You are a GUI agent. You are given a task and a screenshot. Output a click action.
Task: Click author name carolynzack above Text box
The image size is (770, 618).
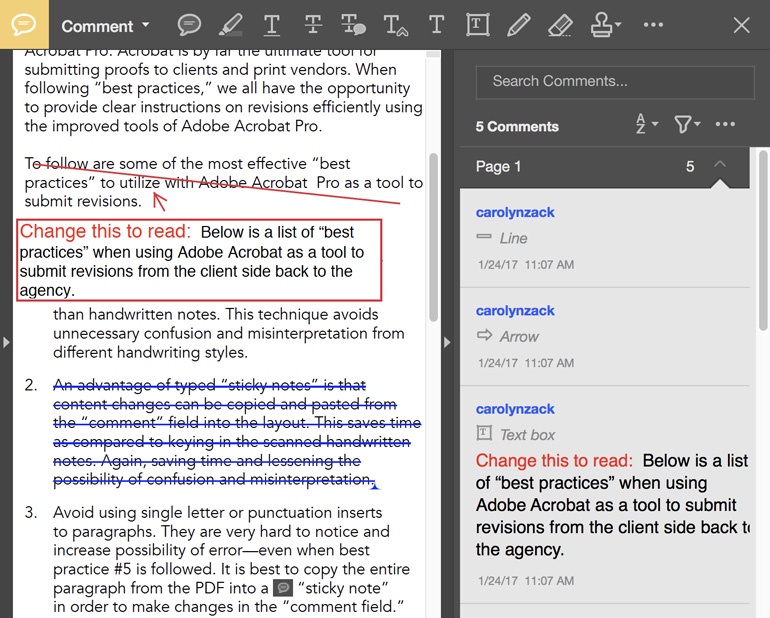tap(515, 409)
